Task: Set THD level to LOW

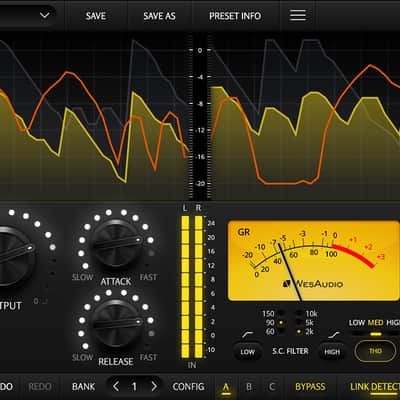Action: (357, 323)
